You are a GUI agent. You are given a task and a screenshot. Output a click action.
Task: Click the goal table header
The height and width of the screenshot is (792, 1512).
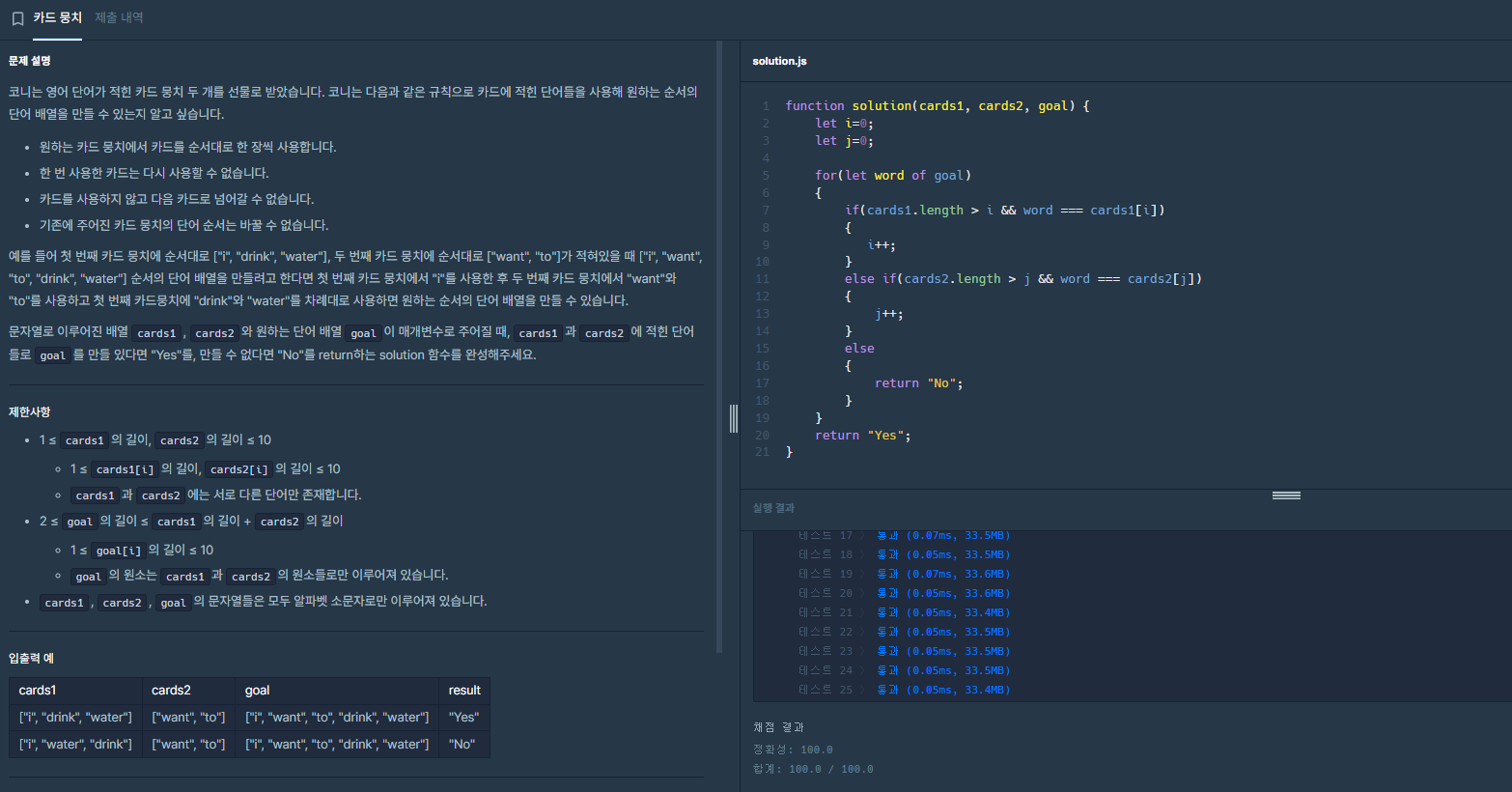[337, 691]
